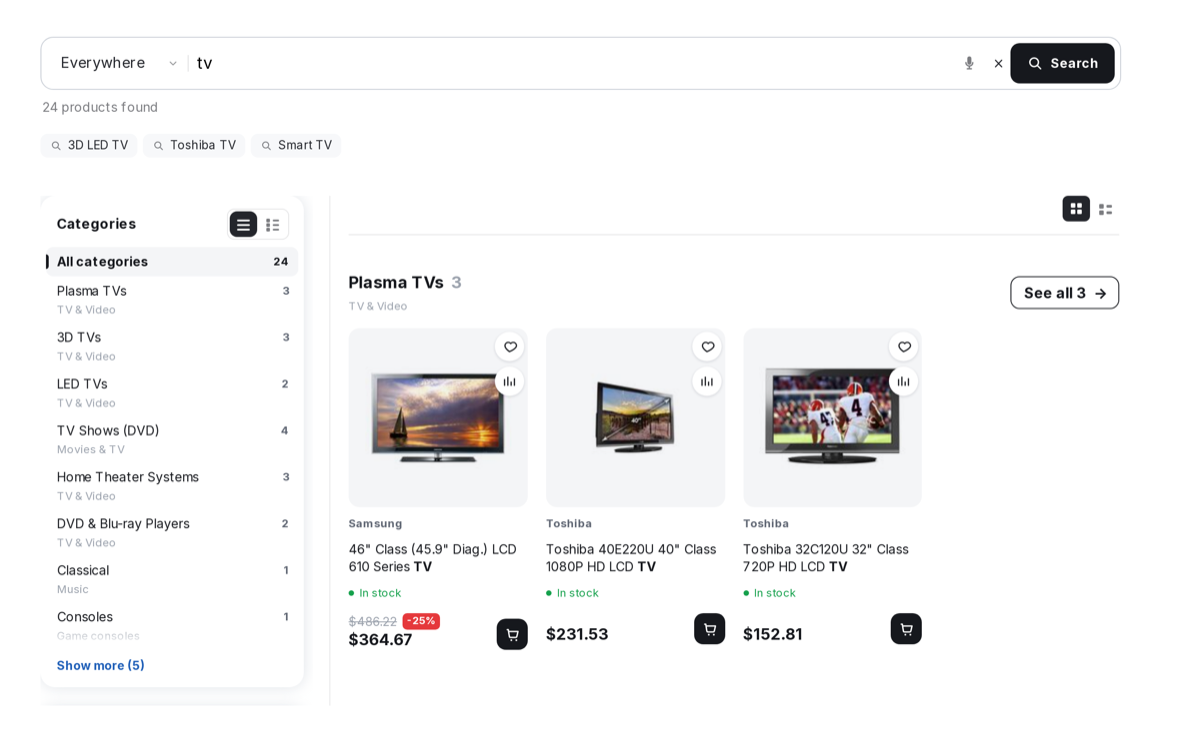Viewport: 1200px width, 746px height.
Task: Add Toshiba 32C120U to wishlist
Action: pyautogui.click(x=904, y=347)
